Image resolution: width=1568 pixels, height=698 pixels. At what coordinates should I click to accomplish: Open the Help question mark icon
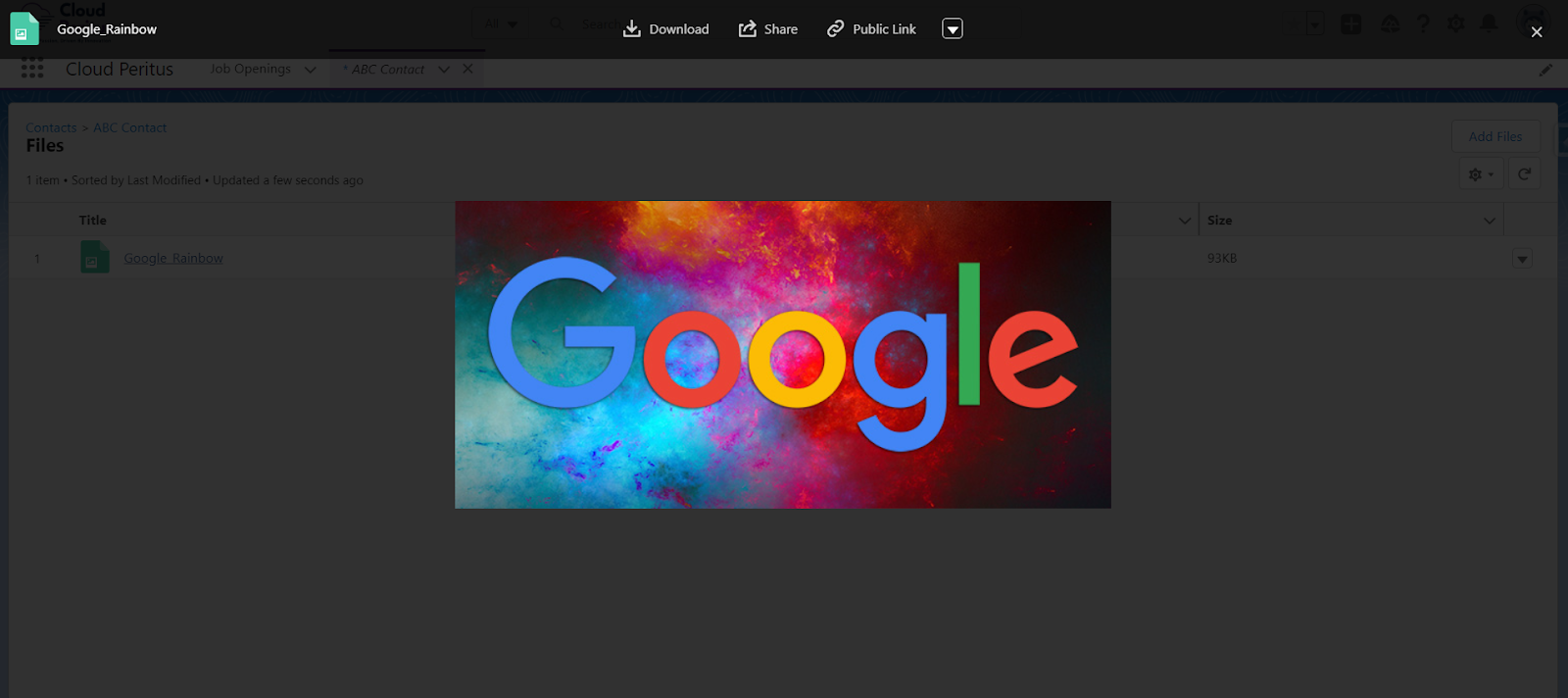coord(1423,24)
